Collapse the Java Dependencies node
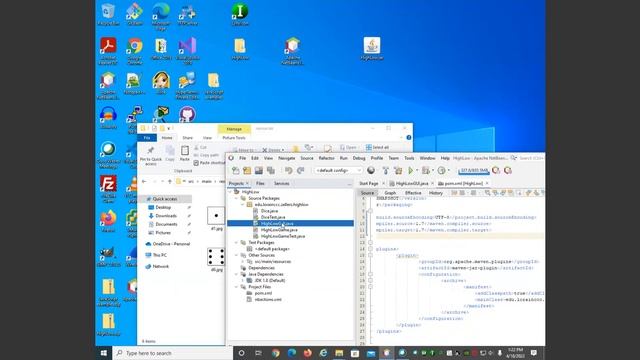The width and height of the screenshot is (640, 360). (236, 274)
